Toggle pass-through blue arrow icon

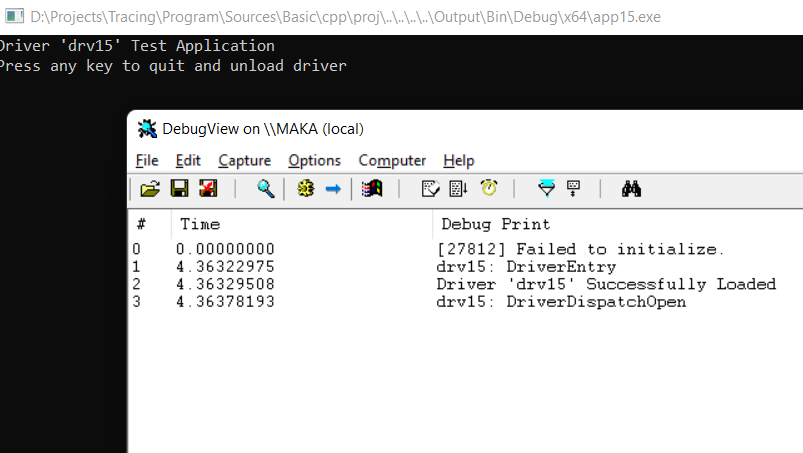pyautogui.click(x=333, y=189)
